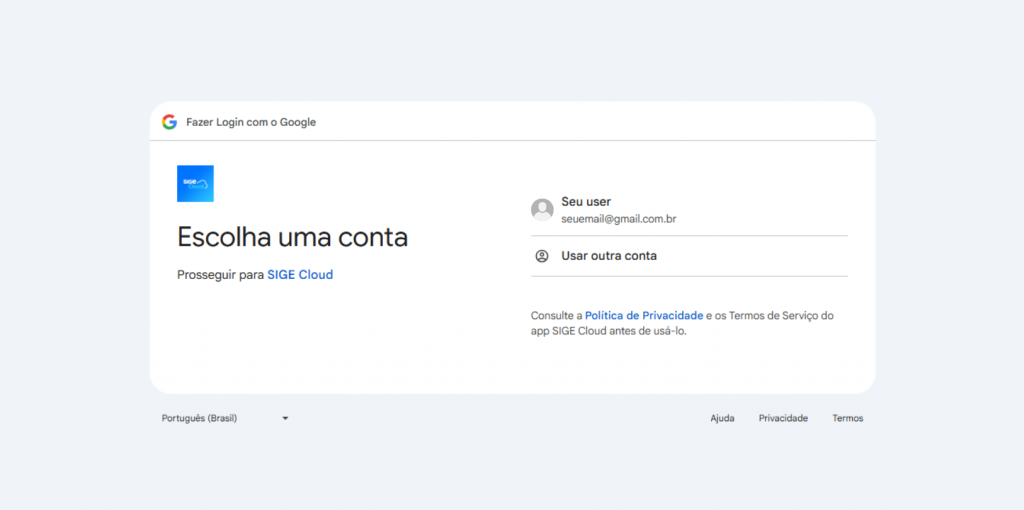Open the "Ajuda" footer link

point(722,418)
